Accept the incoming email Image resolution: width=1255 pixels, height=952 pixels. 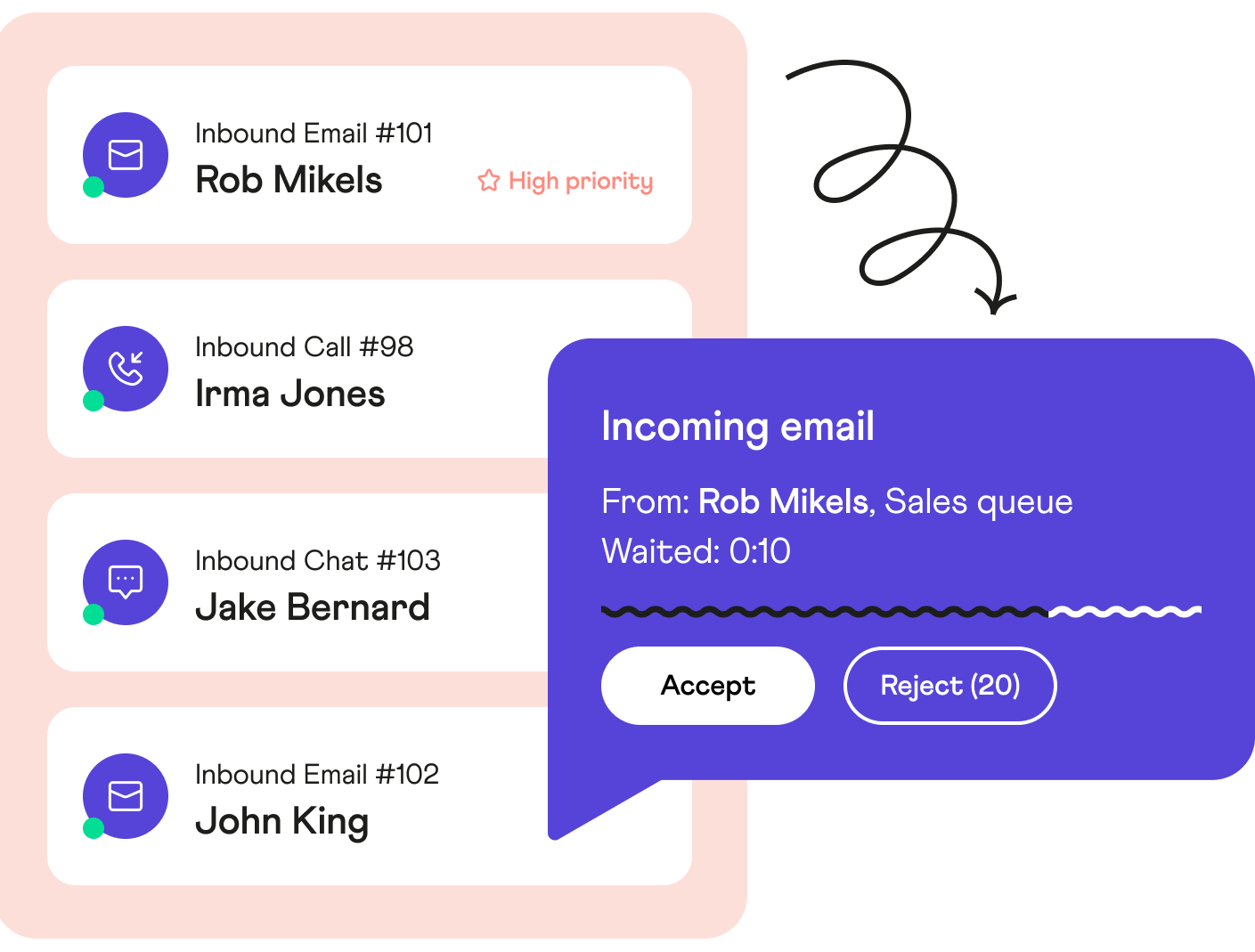708,686
